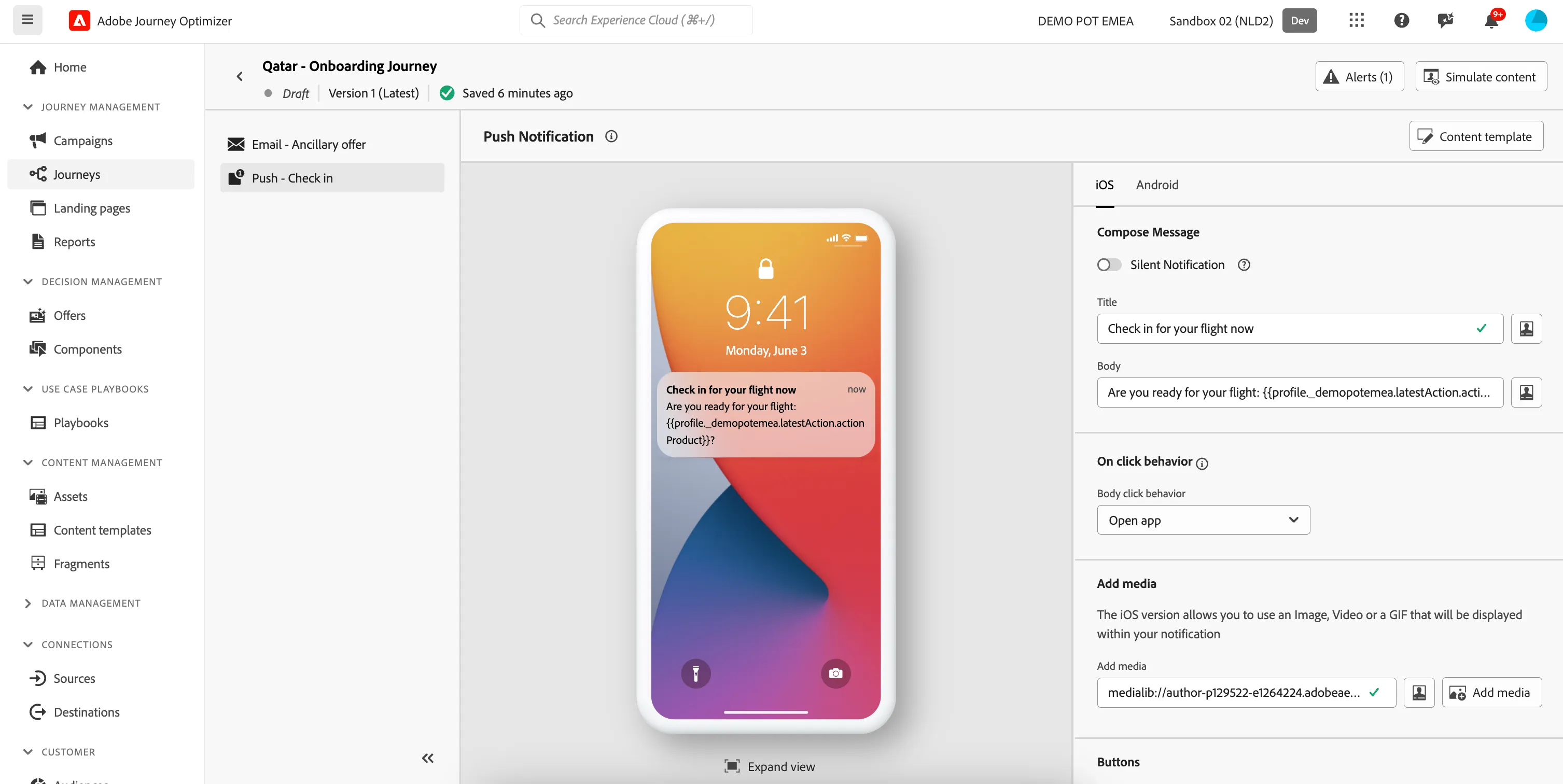Select Email - Ancillary offer item

click(332, 145)
